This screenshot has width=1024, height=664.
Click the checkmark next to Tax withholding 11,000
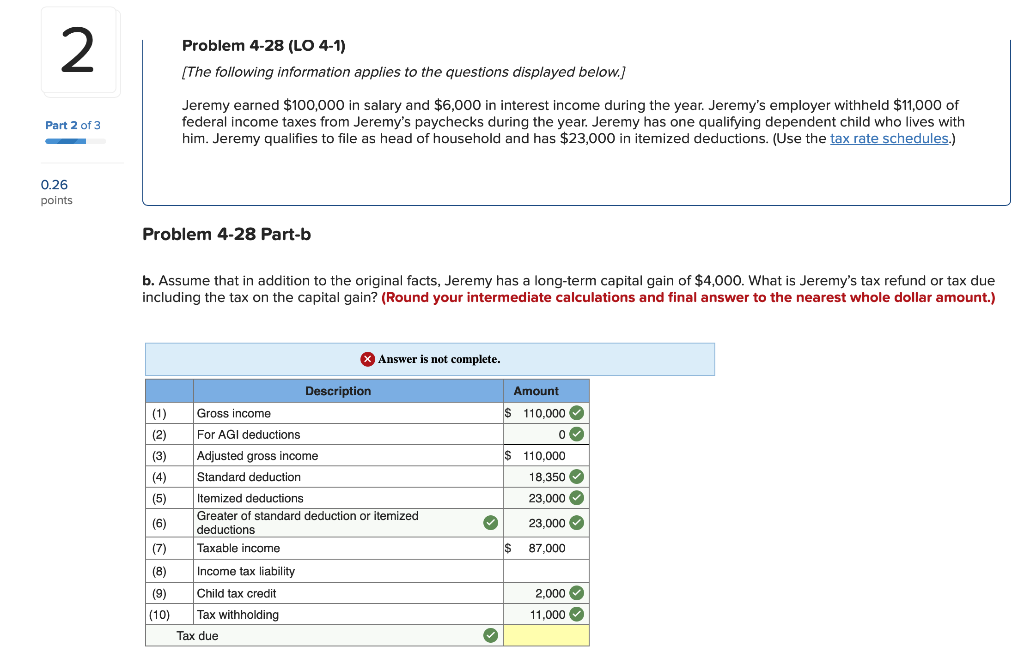coord(579,614)
